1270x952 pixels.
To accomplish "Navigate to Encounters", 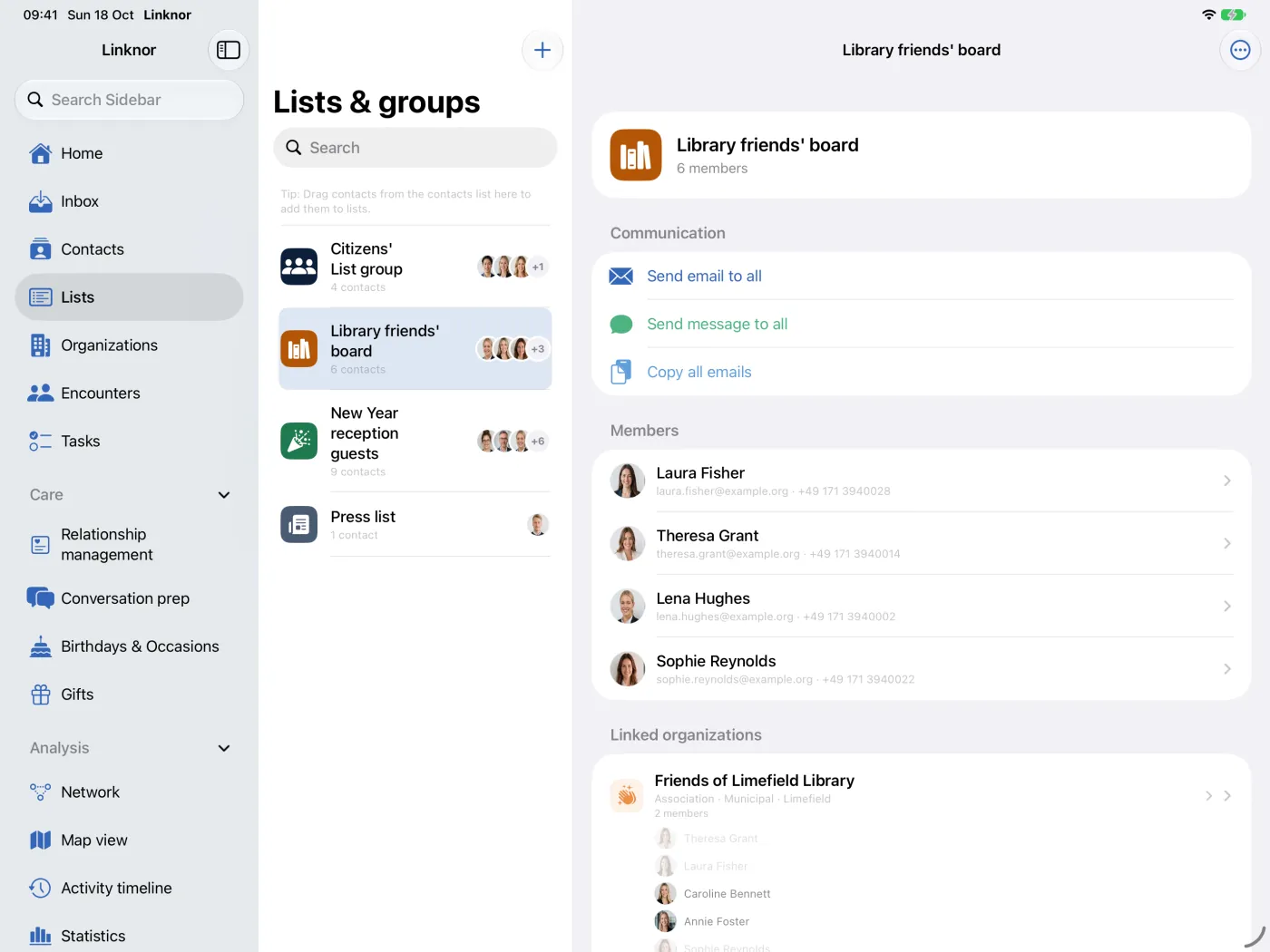I will point(129,393).
